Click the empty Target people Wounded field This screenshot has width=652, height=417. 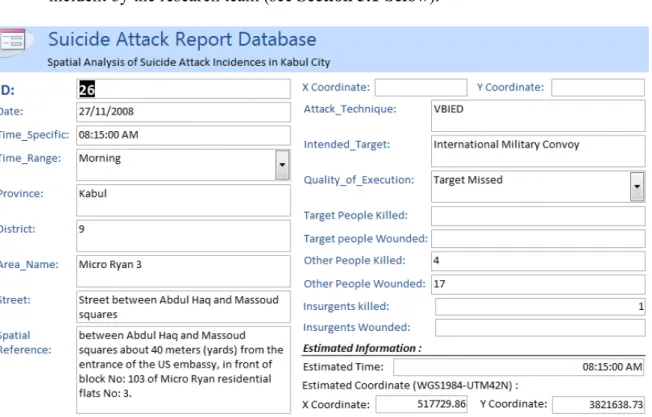pos(538,239)
